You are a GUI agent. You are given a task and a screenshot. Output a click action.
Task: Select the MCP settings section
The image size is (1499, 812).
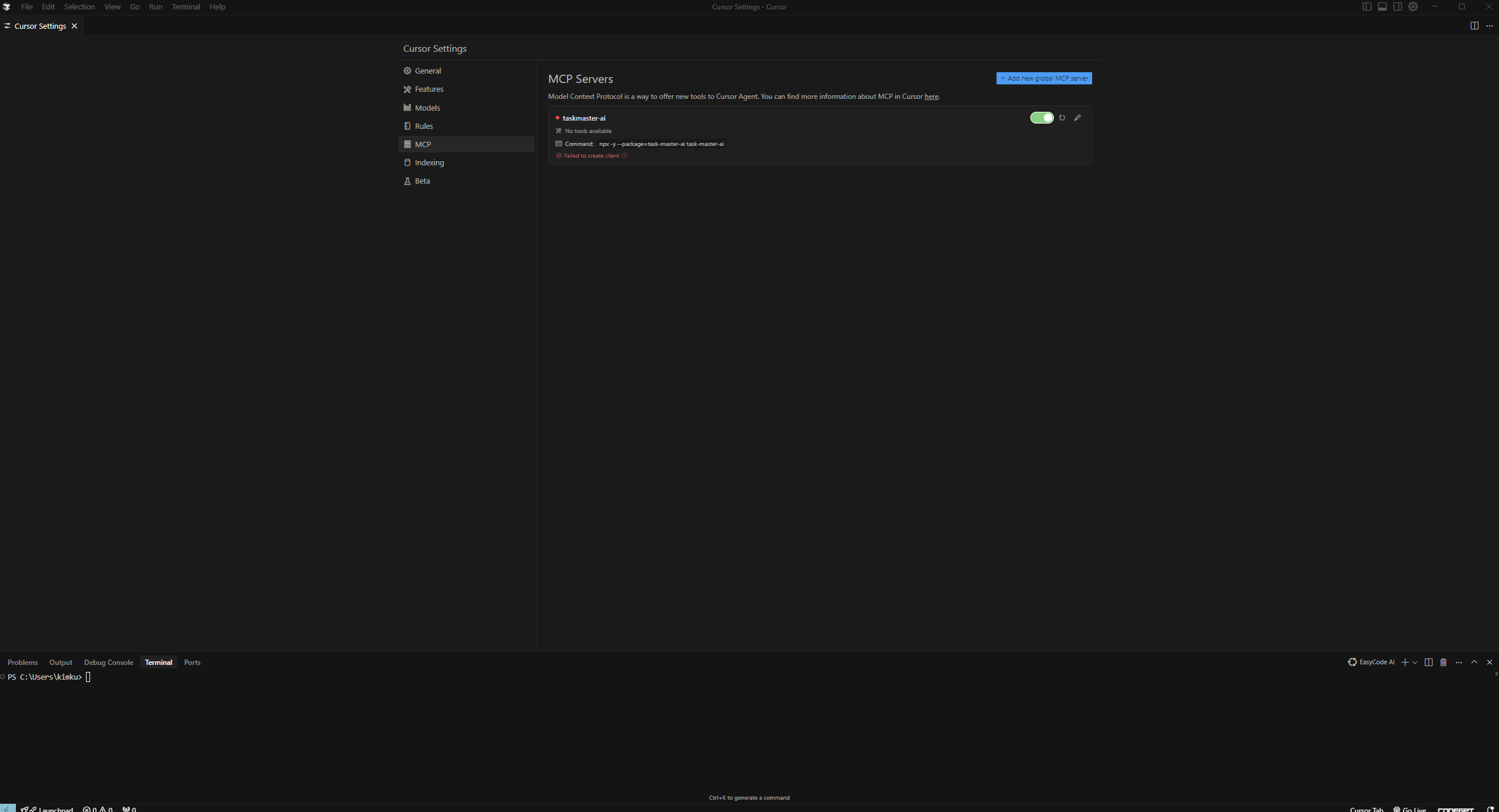click(466, 144)
